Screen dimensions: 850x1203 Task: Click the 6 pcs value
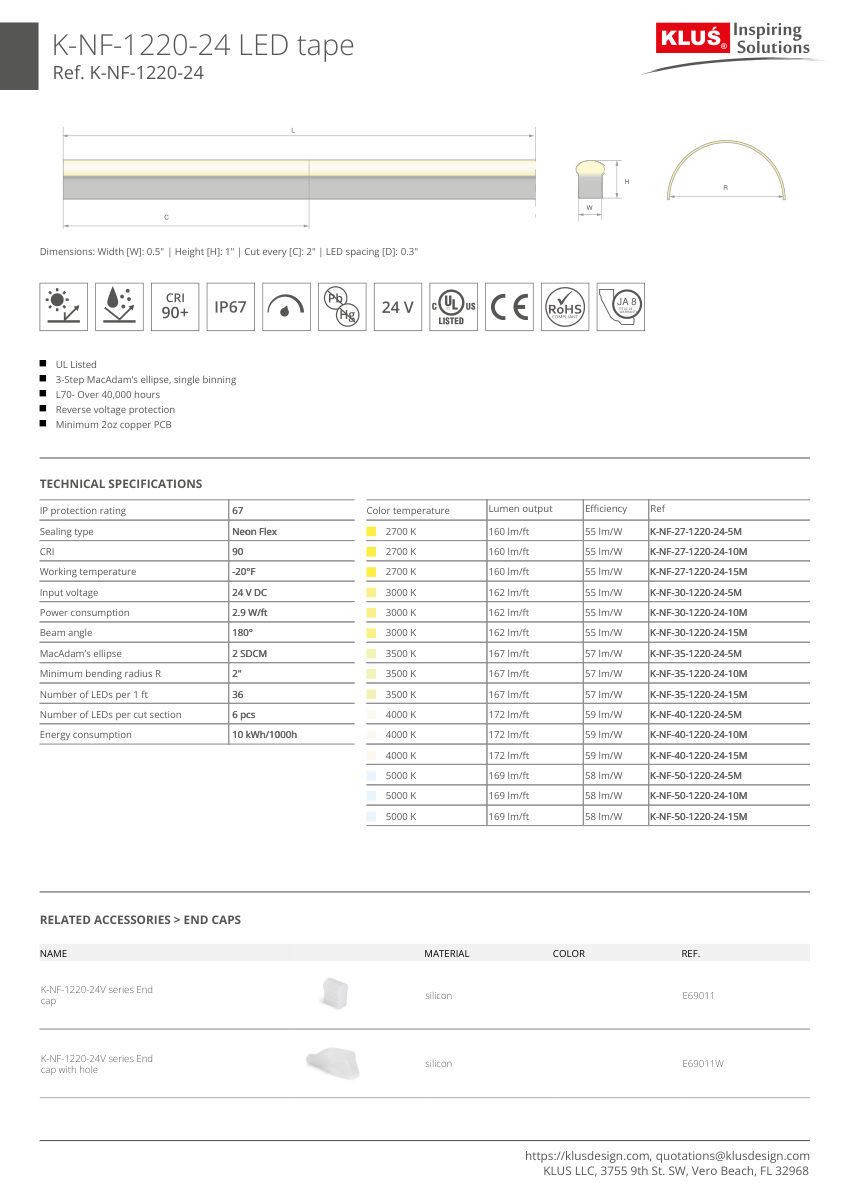click(x=243, y=714)
